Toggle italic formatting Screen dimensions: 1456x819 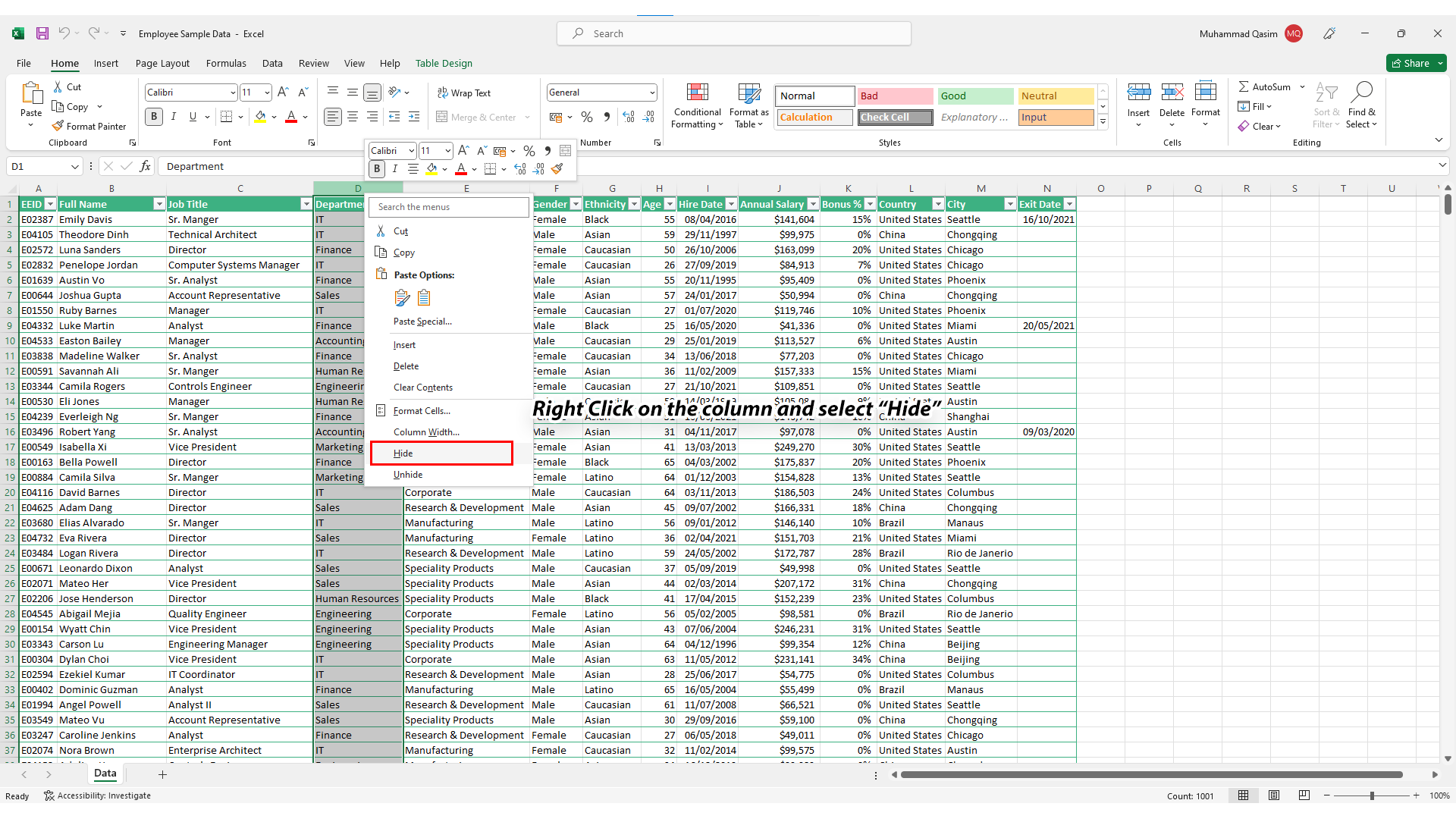(173, 116)
